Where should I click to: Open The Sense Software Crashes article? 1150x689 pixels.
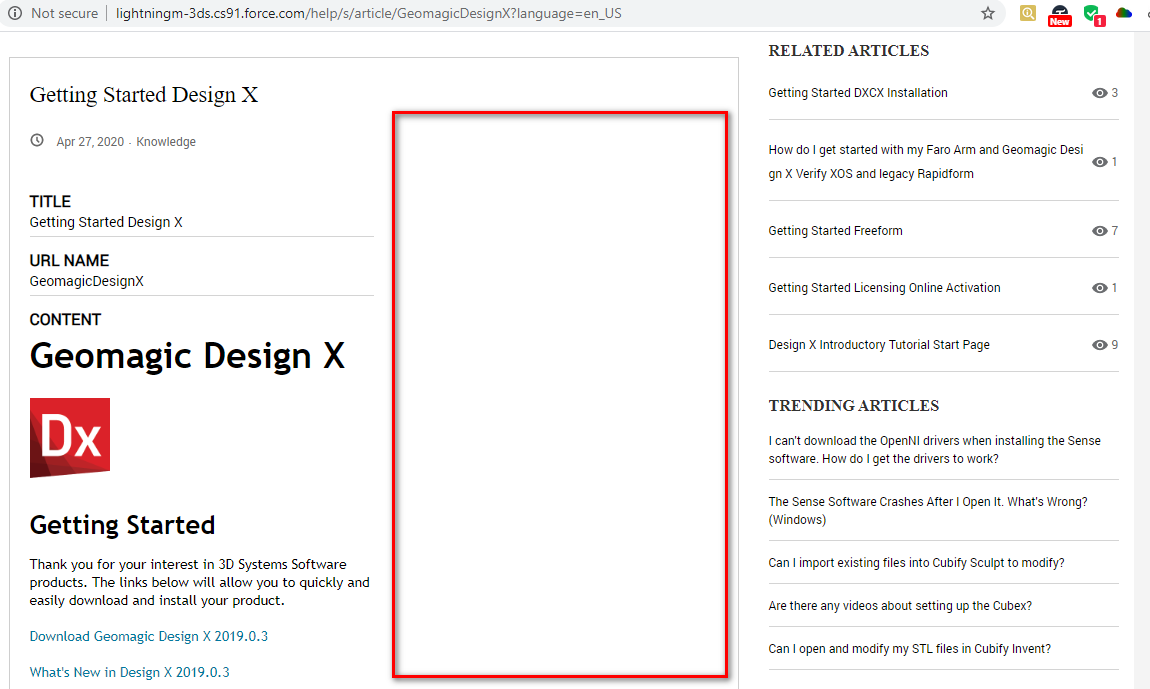click(928, 511)
